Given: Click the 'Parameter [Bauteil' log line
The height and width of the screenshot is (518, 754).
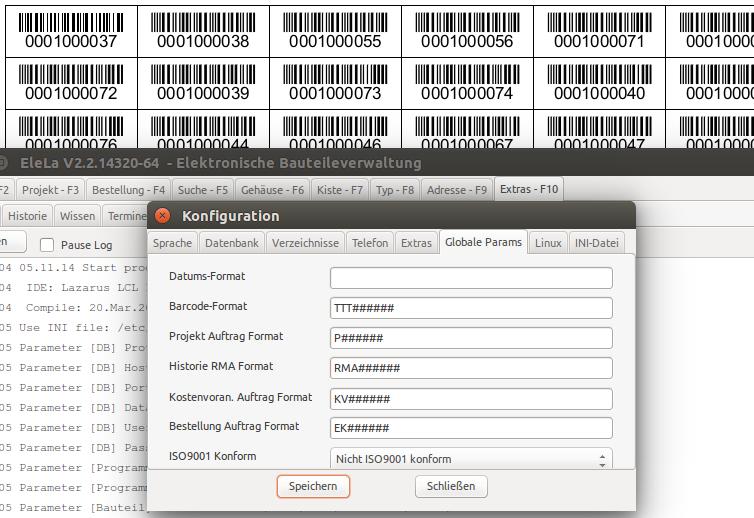Looking at the screenshot, I should 74,507.
